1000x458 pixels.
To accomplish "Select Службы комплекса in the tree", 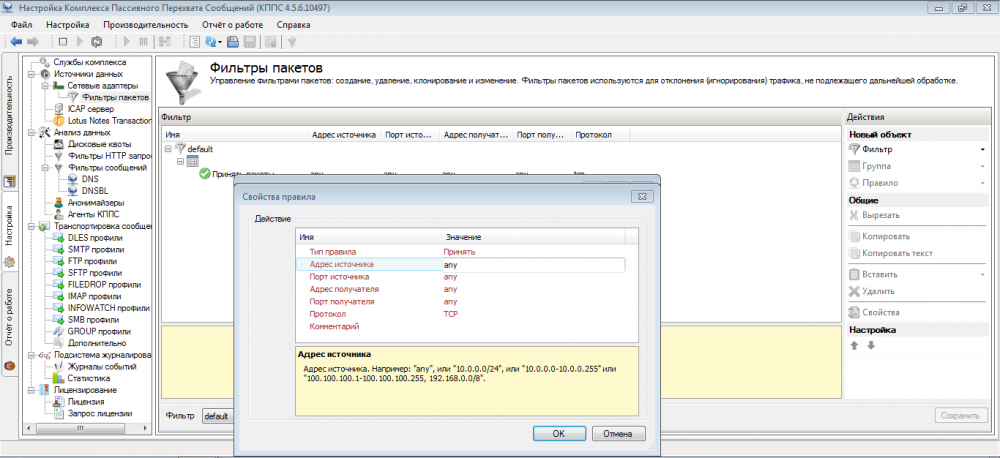I will [x=89, y=63].
